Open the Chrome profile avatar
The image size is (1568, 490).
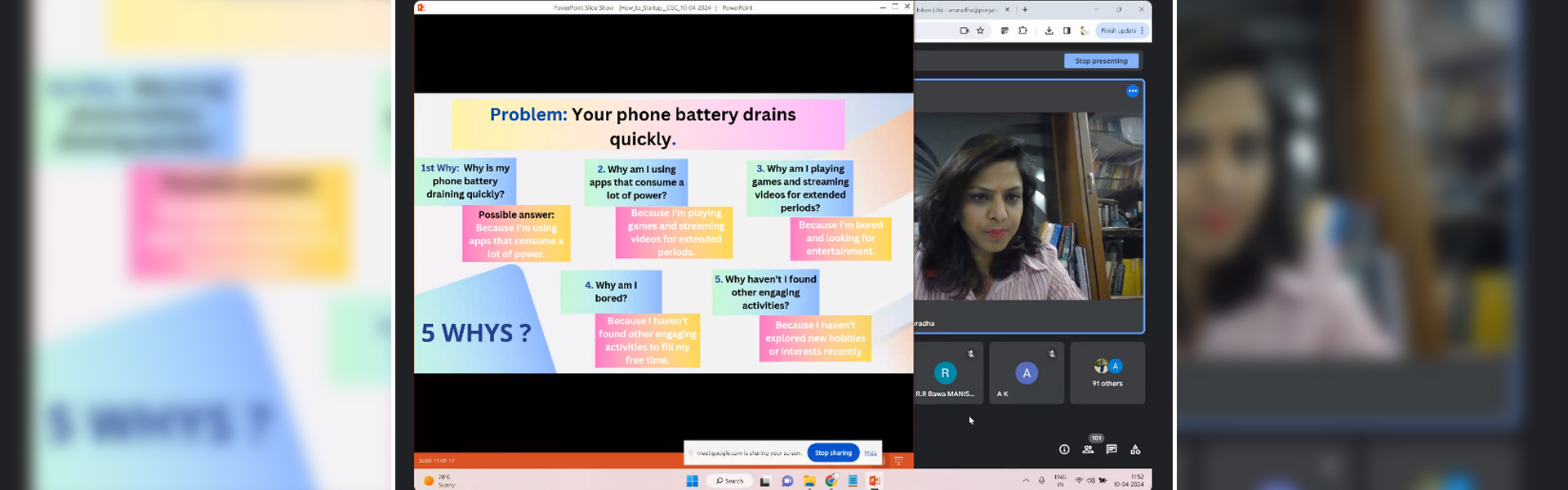(x=1084, y=31)
